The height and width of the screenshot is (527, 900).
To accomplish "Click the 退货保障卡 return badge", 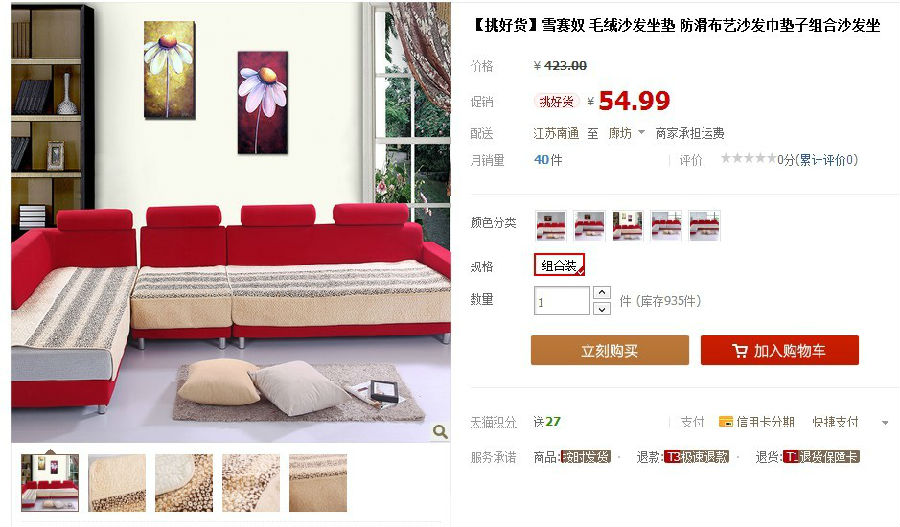I will pos(821,457).
